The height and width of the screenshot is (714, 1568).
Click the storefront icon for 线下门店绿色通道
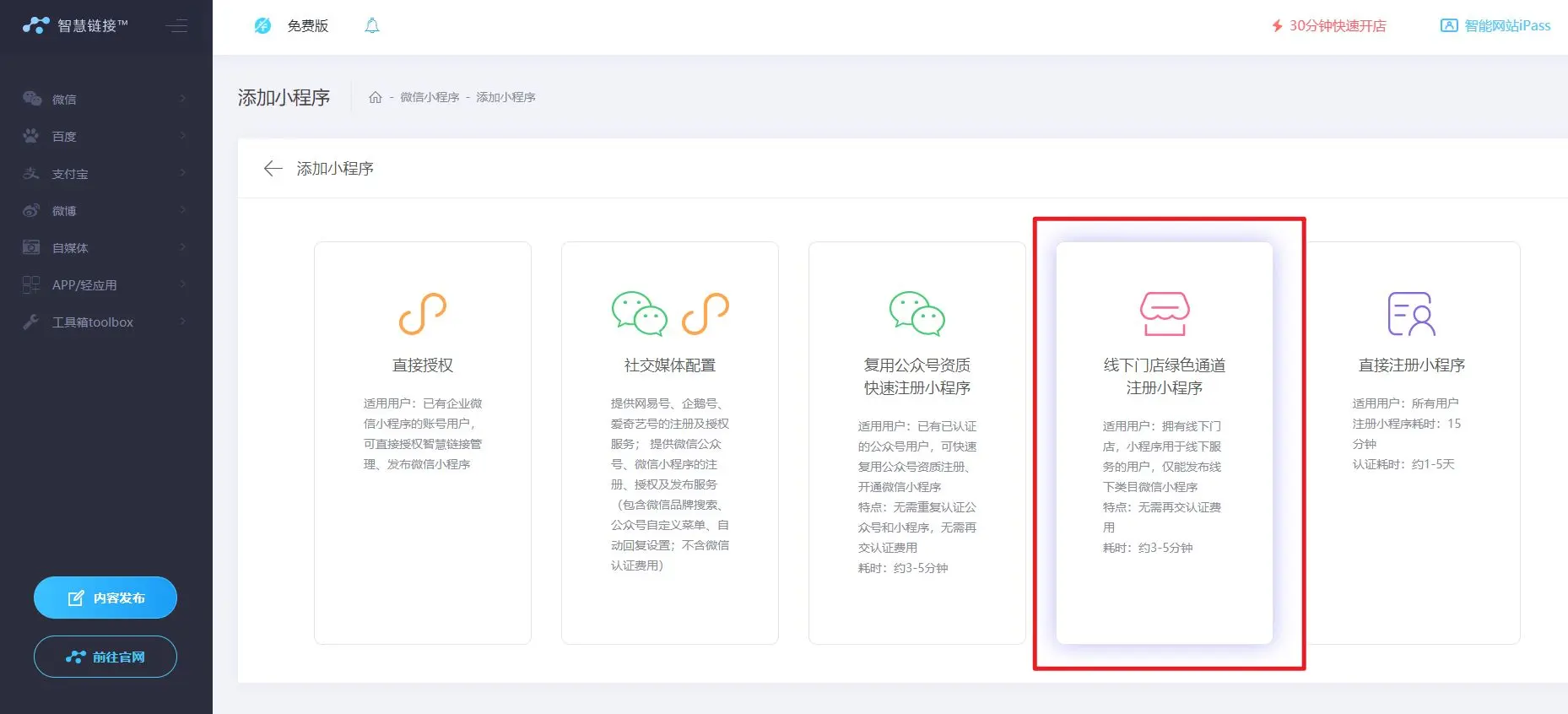pyautogui.click(x=1165, y=314)
